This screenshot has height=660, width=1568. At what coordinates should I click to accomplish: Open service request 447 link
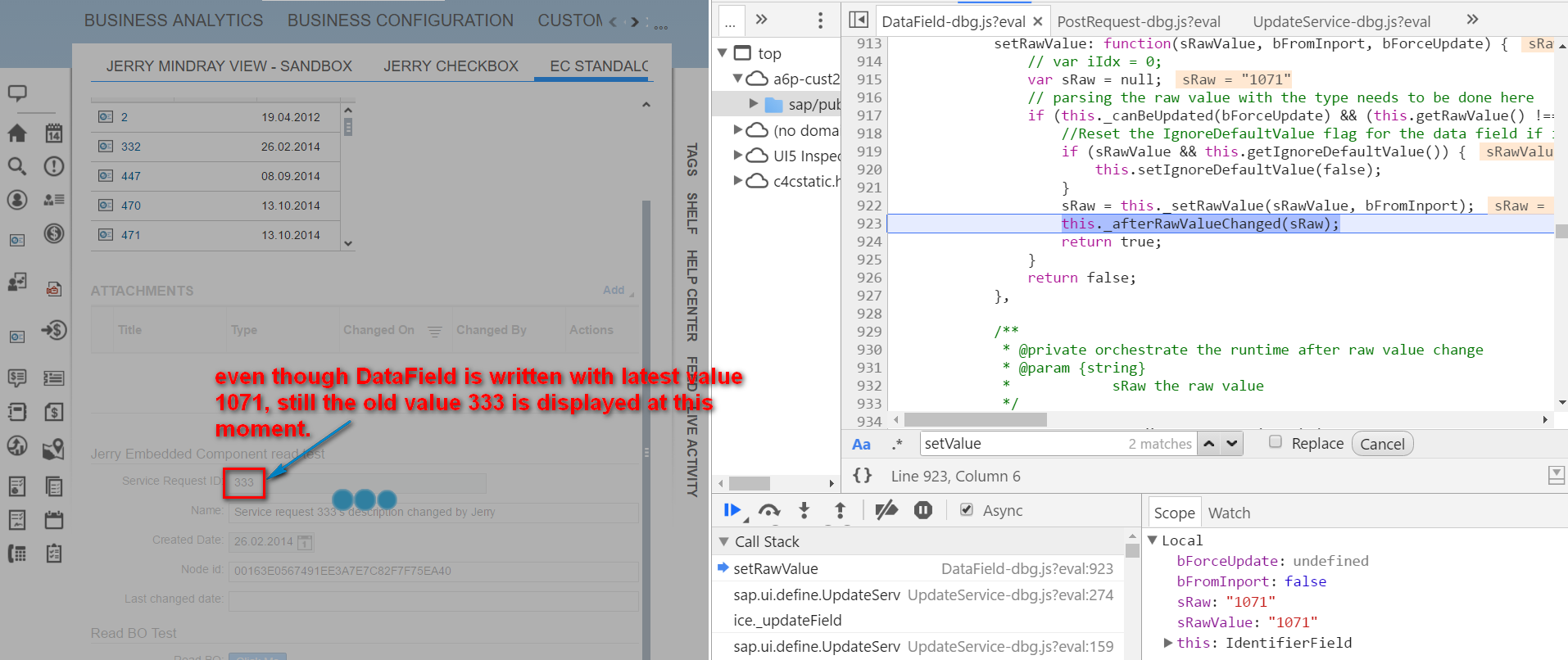click(131, 176)
